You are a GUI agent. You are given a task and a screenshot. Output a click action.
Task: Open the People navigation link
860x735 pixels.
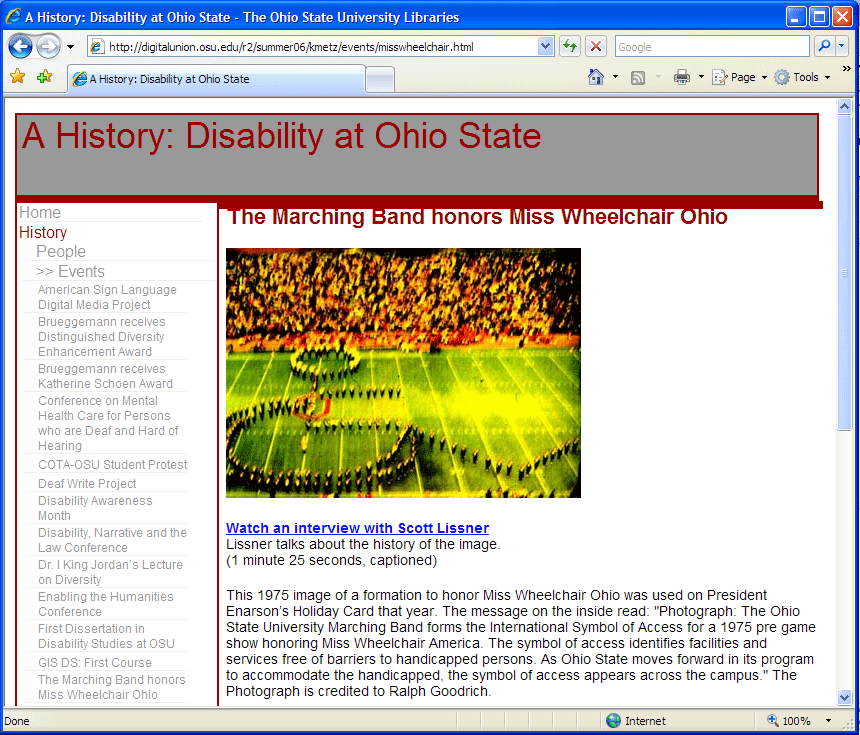[61, 251]
